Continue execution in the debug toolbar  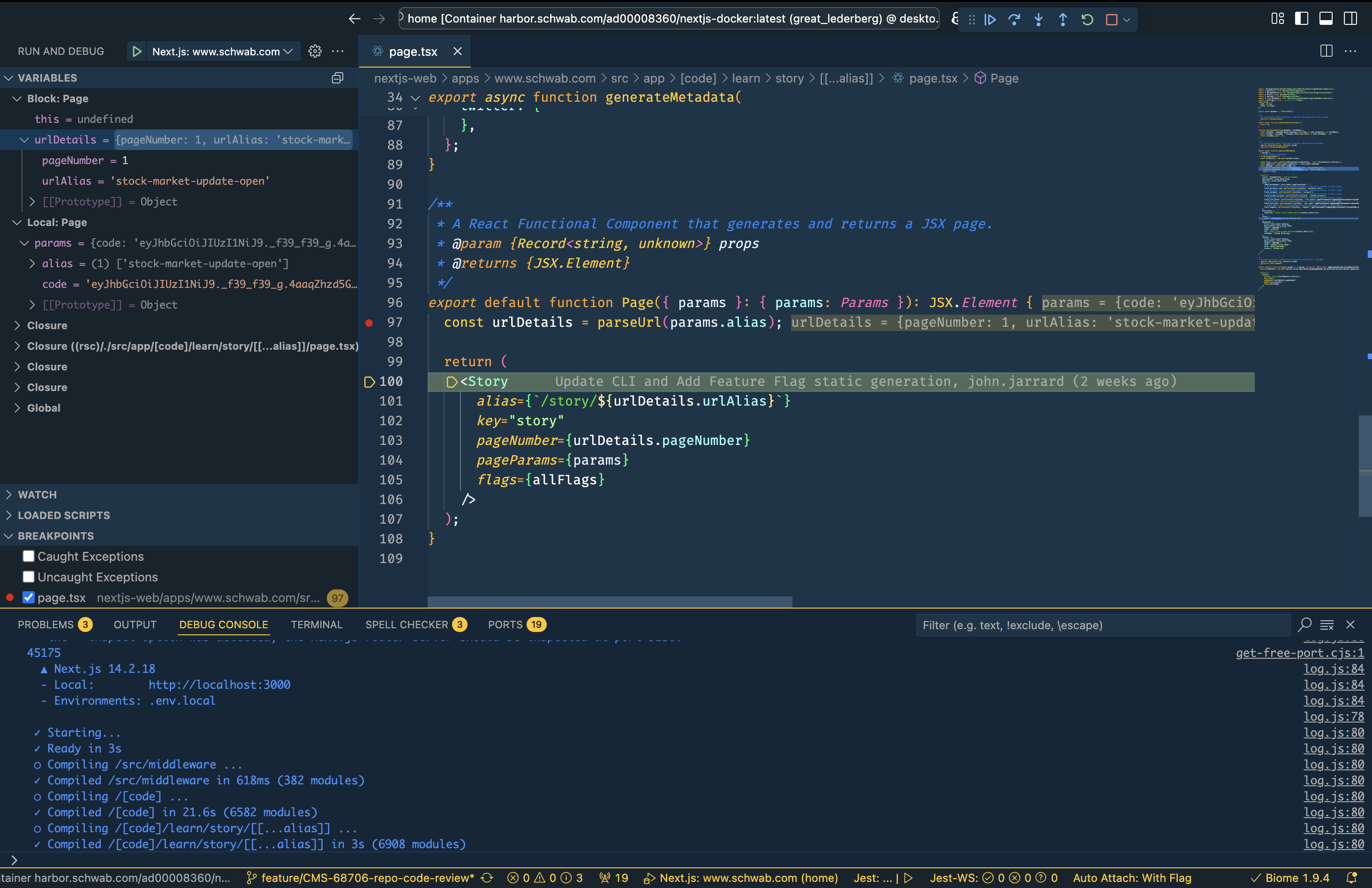990,19
